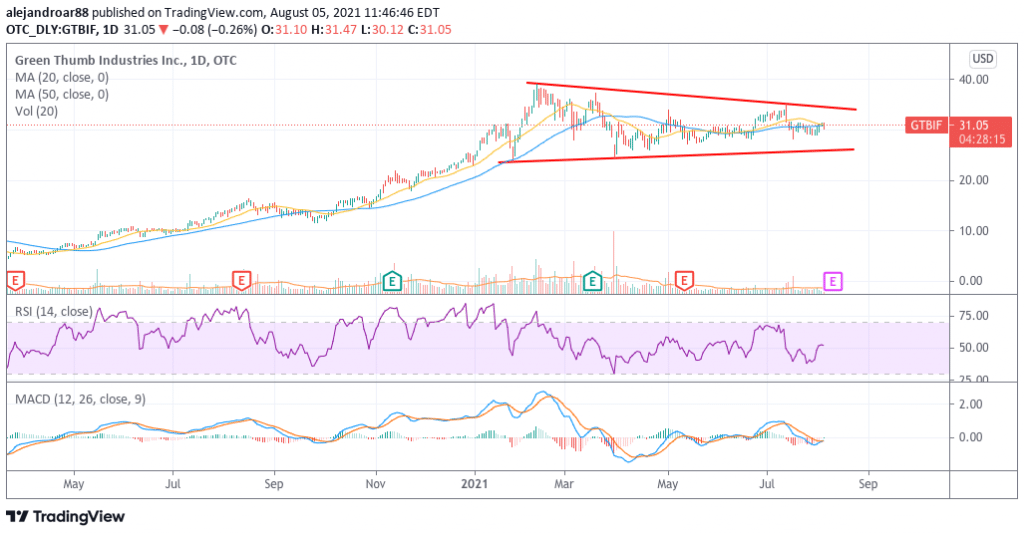
Task: Click the L:30.12 low value in the header
Action: tap(381, 29)
